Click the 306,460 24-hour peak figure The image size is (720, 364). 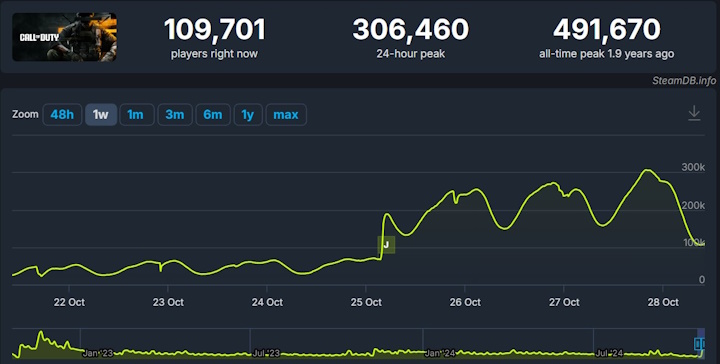[411, 29]
